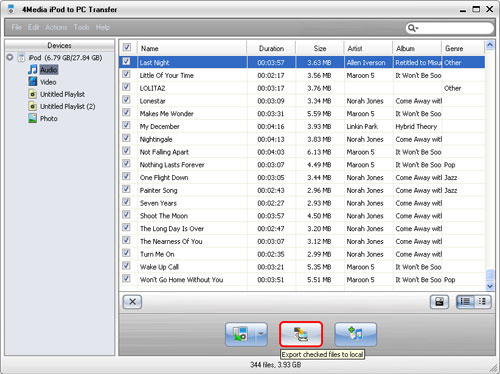Uncheck the Makes Me Wonder checkbox
This screenshot has height=374, width=500.
pyautogui.click(x=126, y=112)
